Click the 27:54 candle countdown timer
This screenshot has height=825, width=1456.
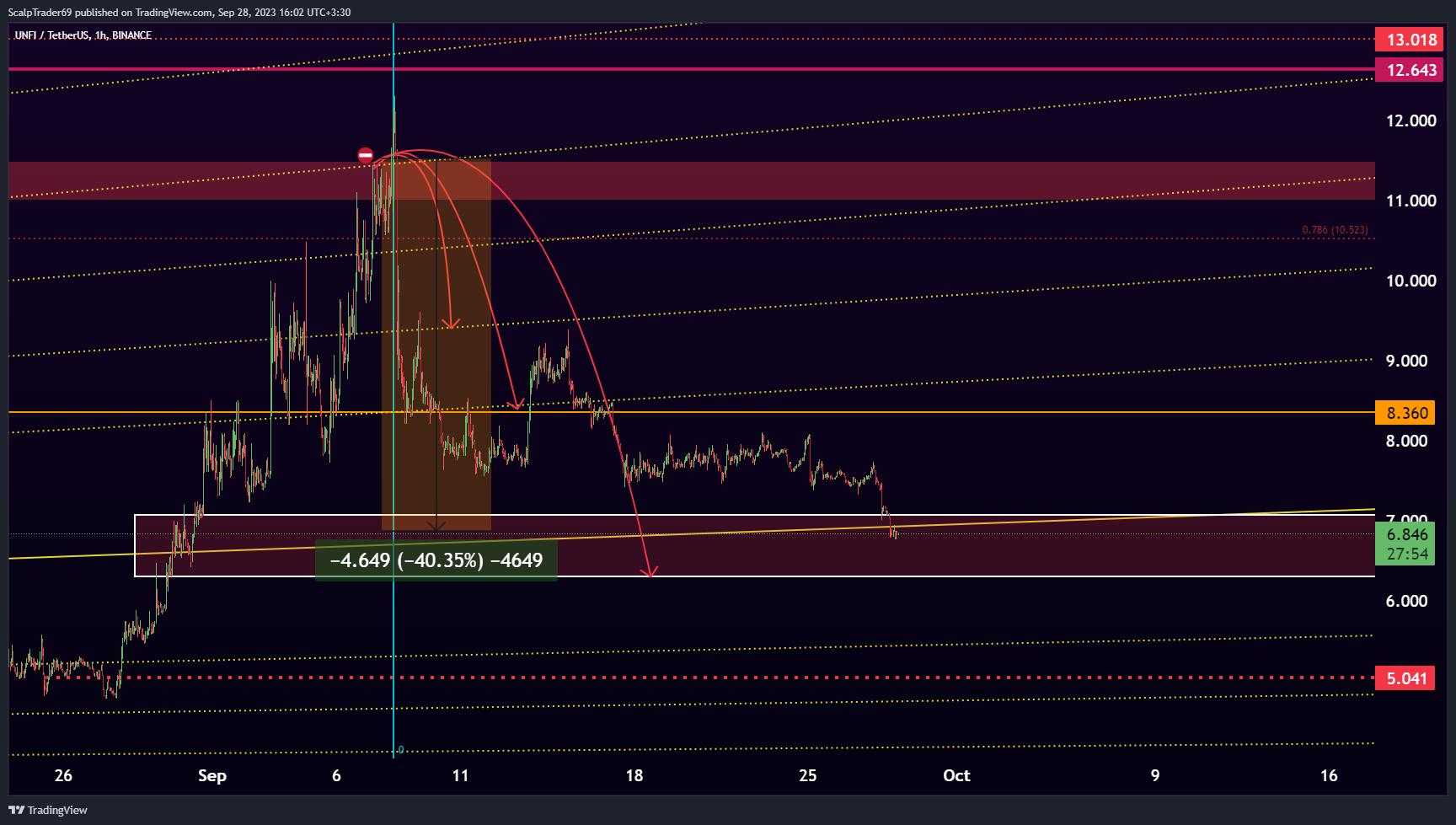1407,554
